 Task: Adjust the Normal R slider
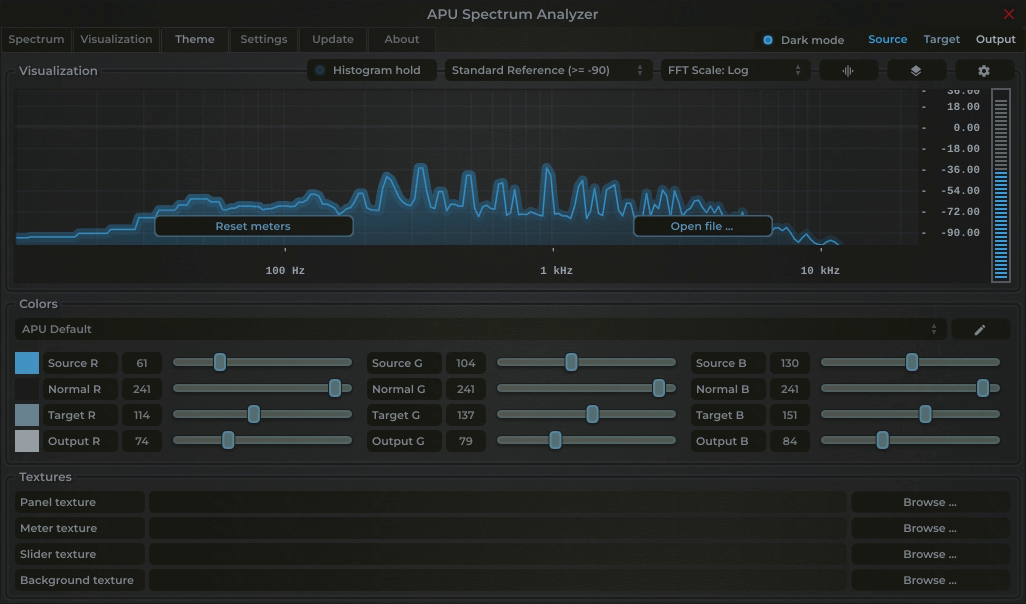(262, 389)
